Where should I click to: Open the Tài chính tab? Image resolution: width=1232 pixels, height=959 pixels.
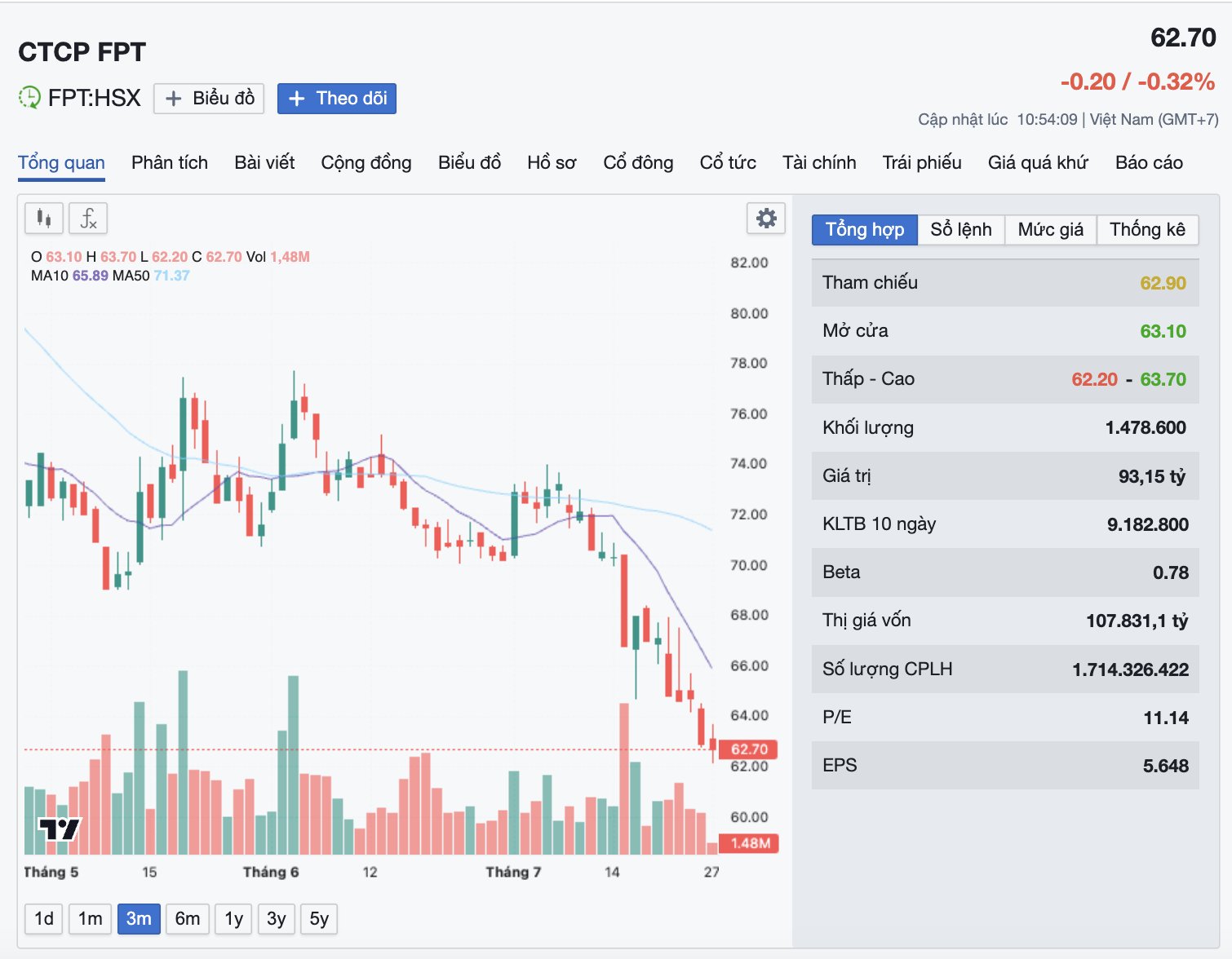coord(819,162)
